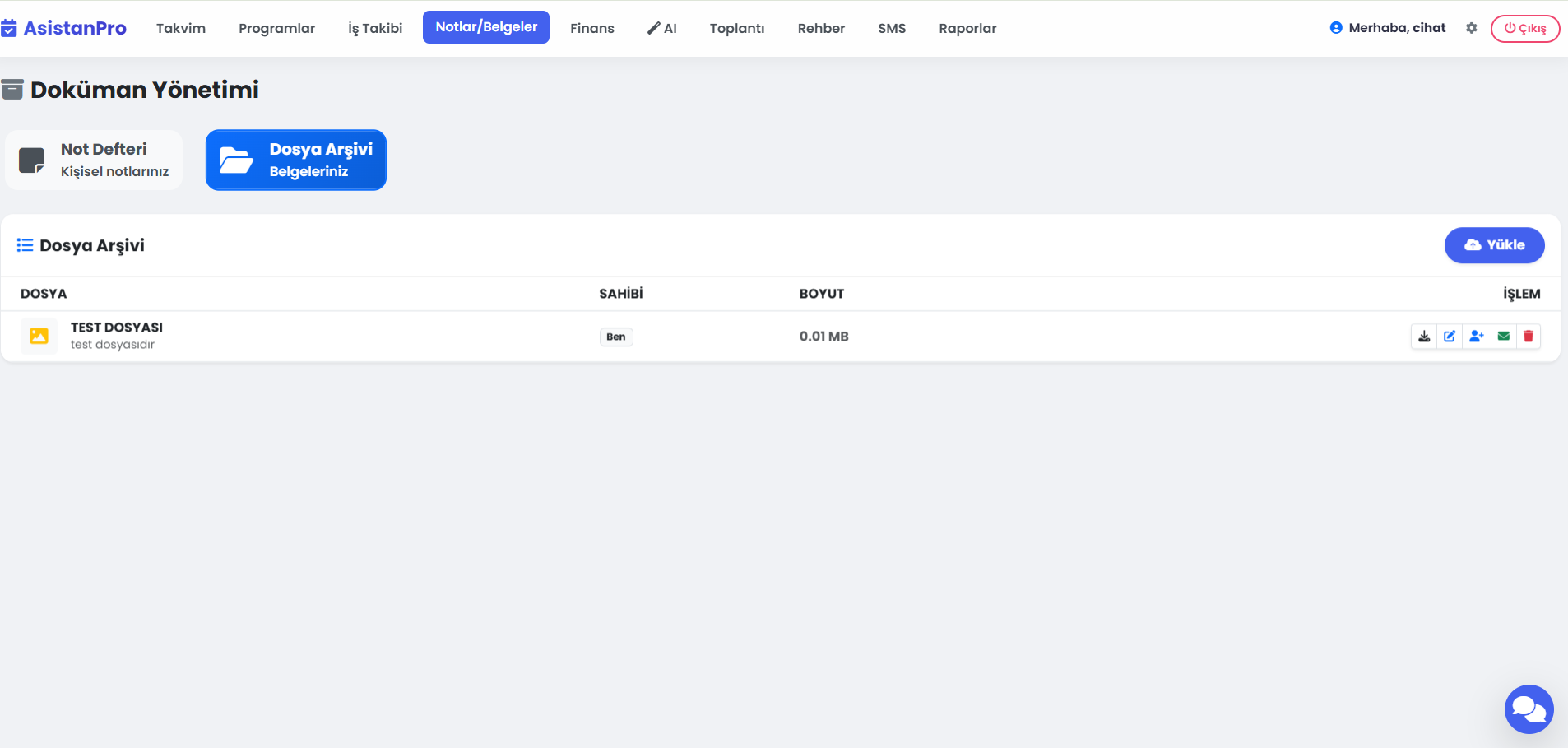This screenshot has height=748, width=1568.
Task: Open the Takvim menu
Action: [x=181, y=28]
